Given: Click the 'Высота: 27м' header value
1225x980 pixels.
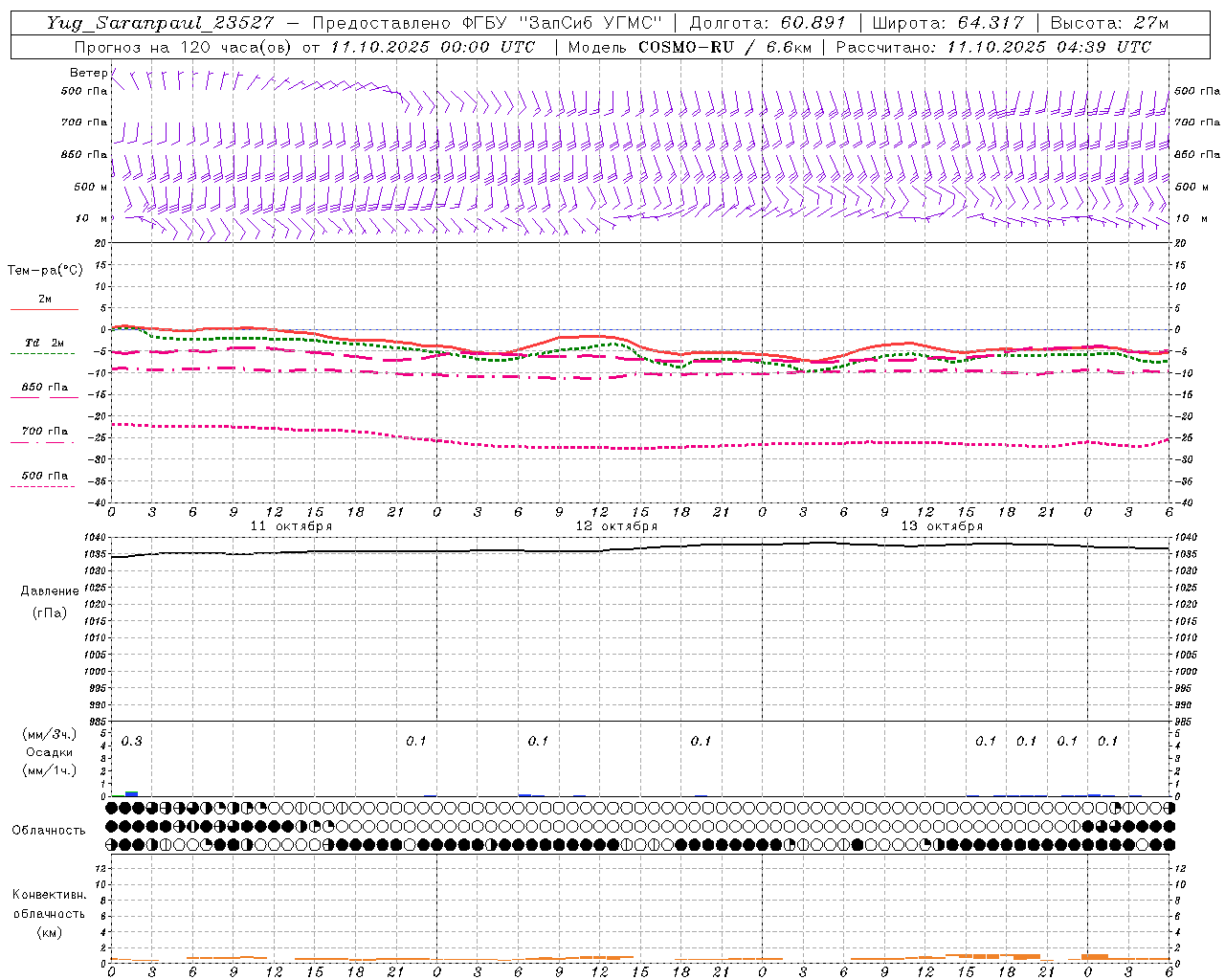Looking at the screenshot, I should pos(1109,23).
